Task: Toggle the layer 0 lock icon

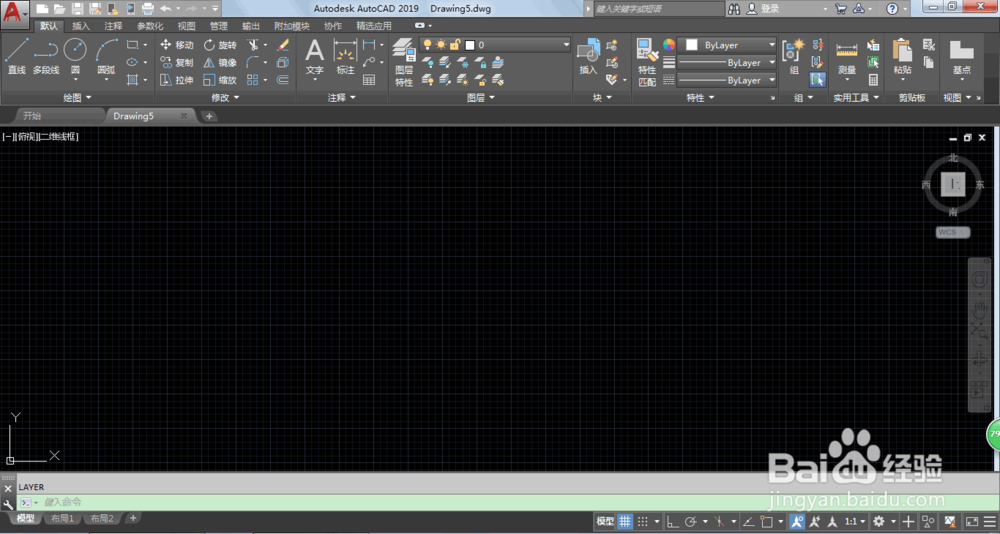Action: click(x=455, y=45)
